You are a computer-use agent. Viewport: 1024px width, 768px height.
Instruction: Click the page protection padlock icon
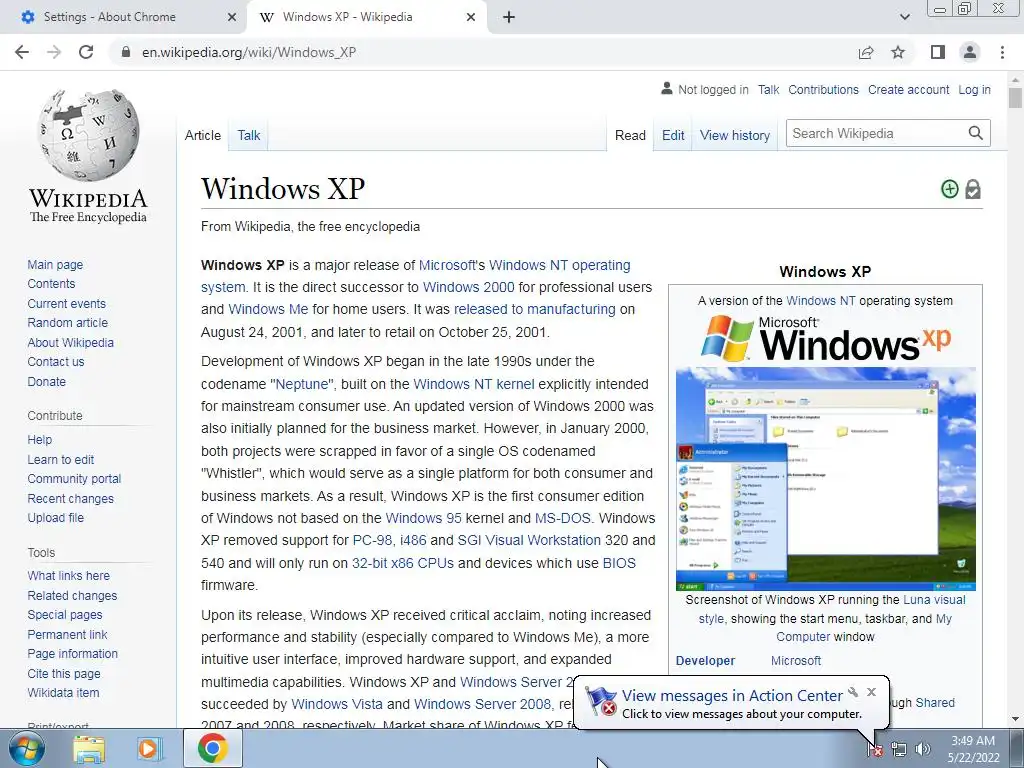pos(973,189)
